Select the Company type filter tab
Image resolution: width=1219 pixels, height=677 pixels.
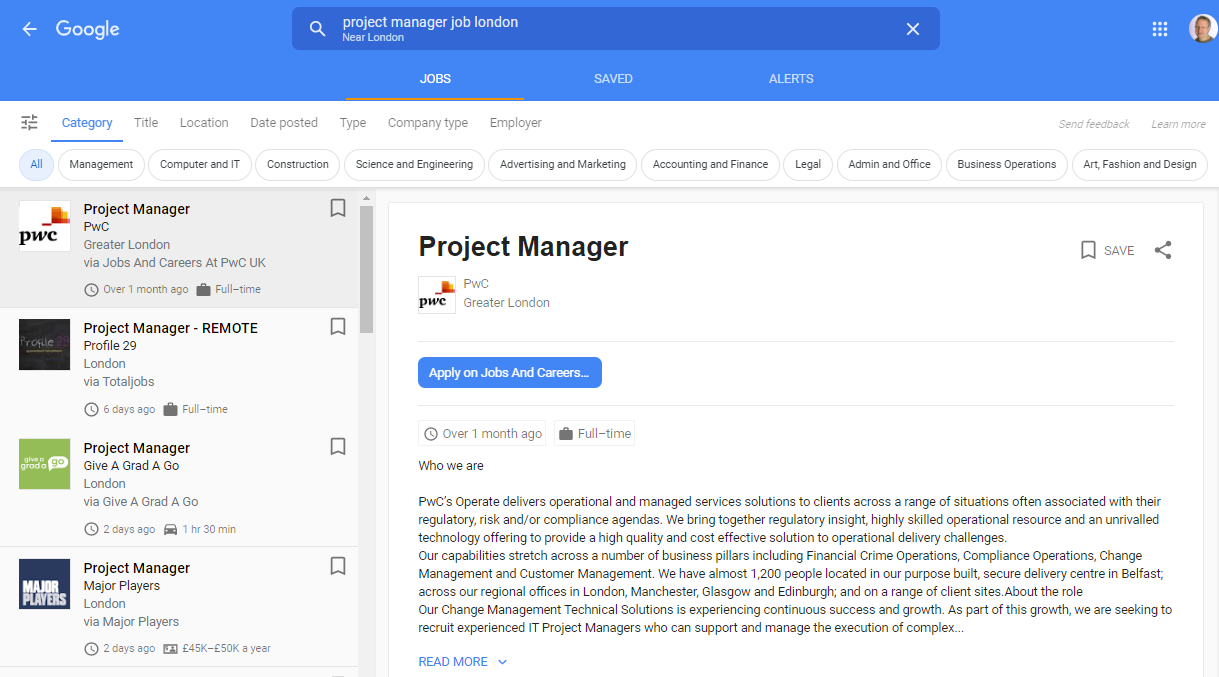(428, 123)
